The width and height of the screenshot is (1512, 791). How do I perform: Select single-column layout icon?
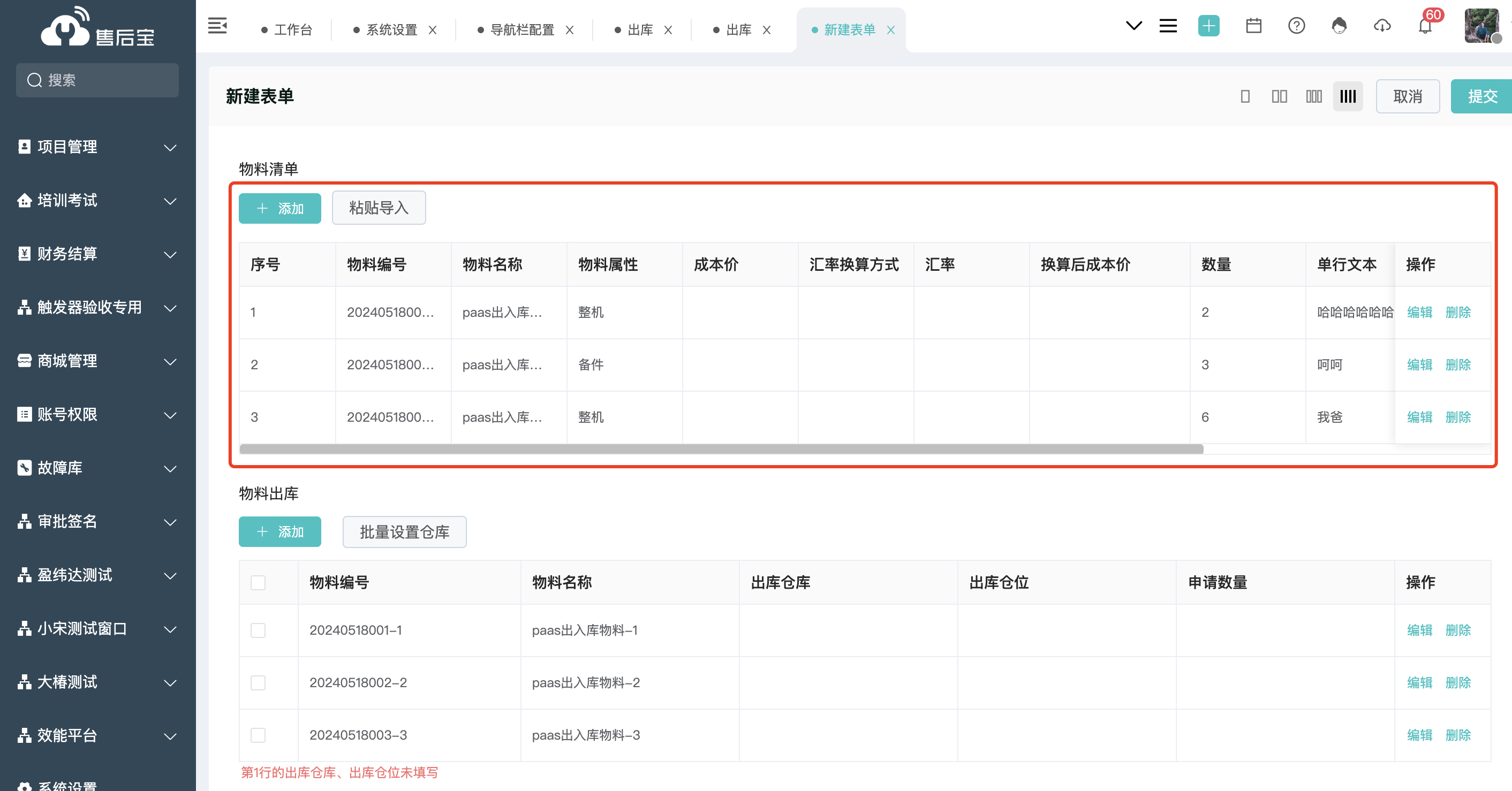[x=1245, y=96]
